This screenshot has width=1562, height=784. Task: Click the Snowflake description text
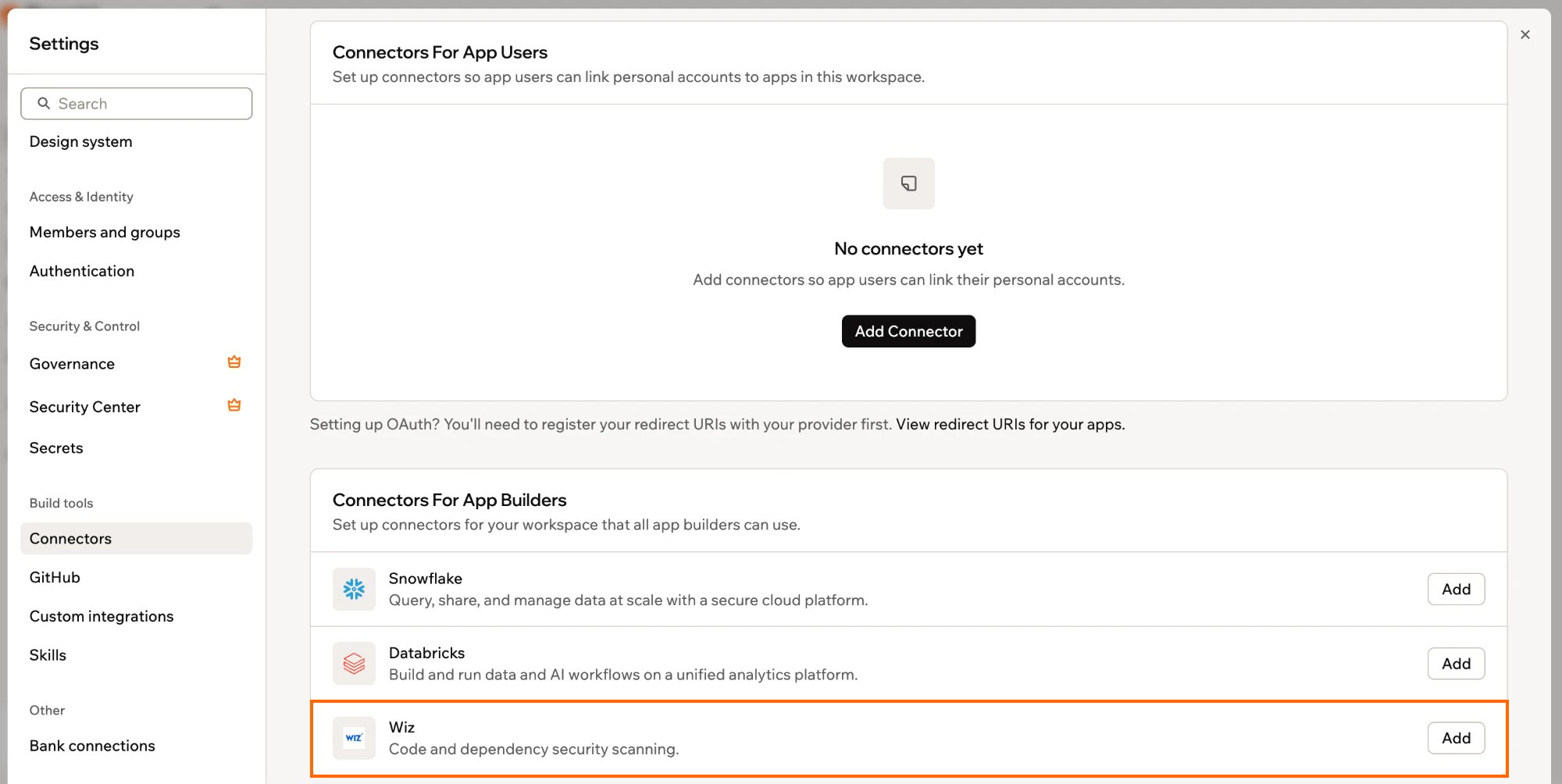pos(628,600)
